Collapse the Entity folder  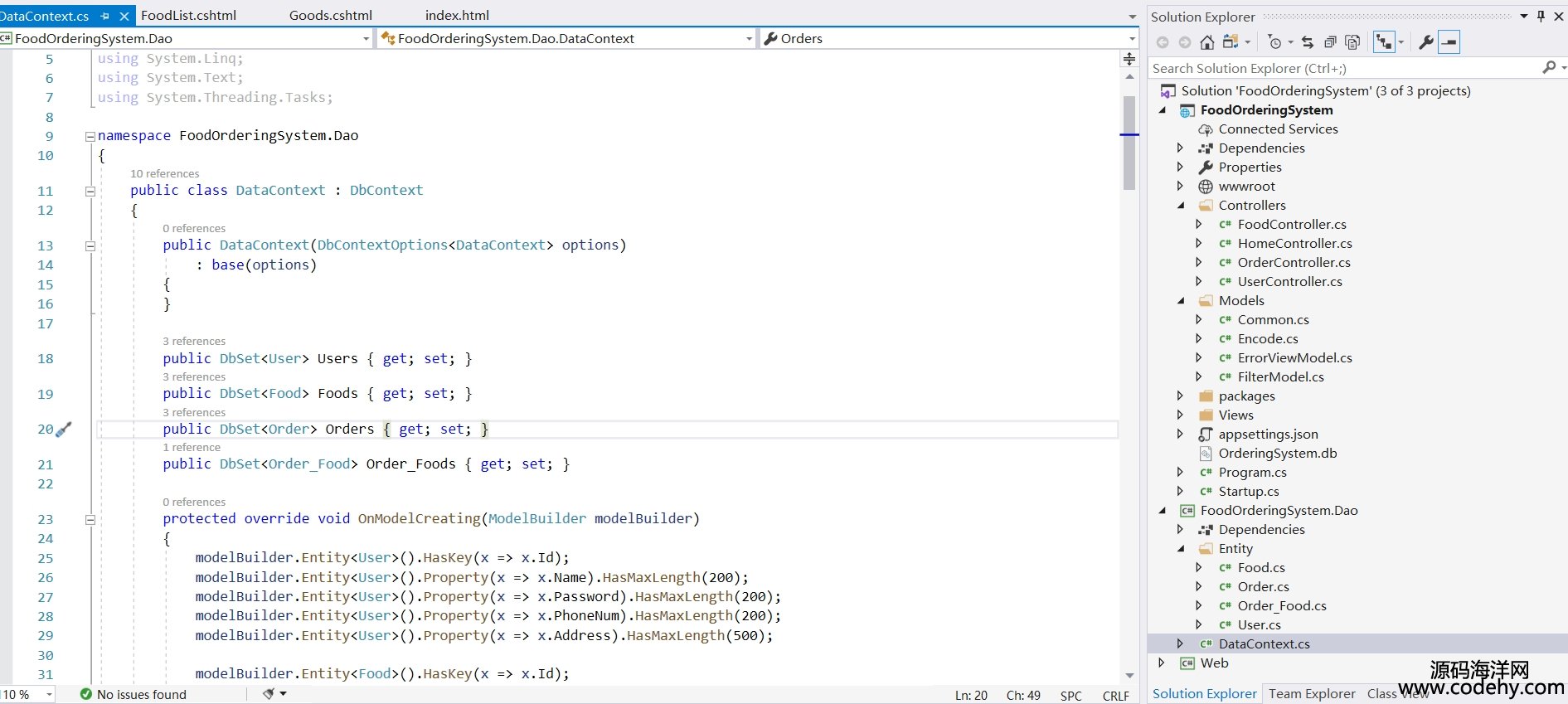coord(1181,549)
